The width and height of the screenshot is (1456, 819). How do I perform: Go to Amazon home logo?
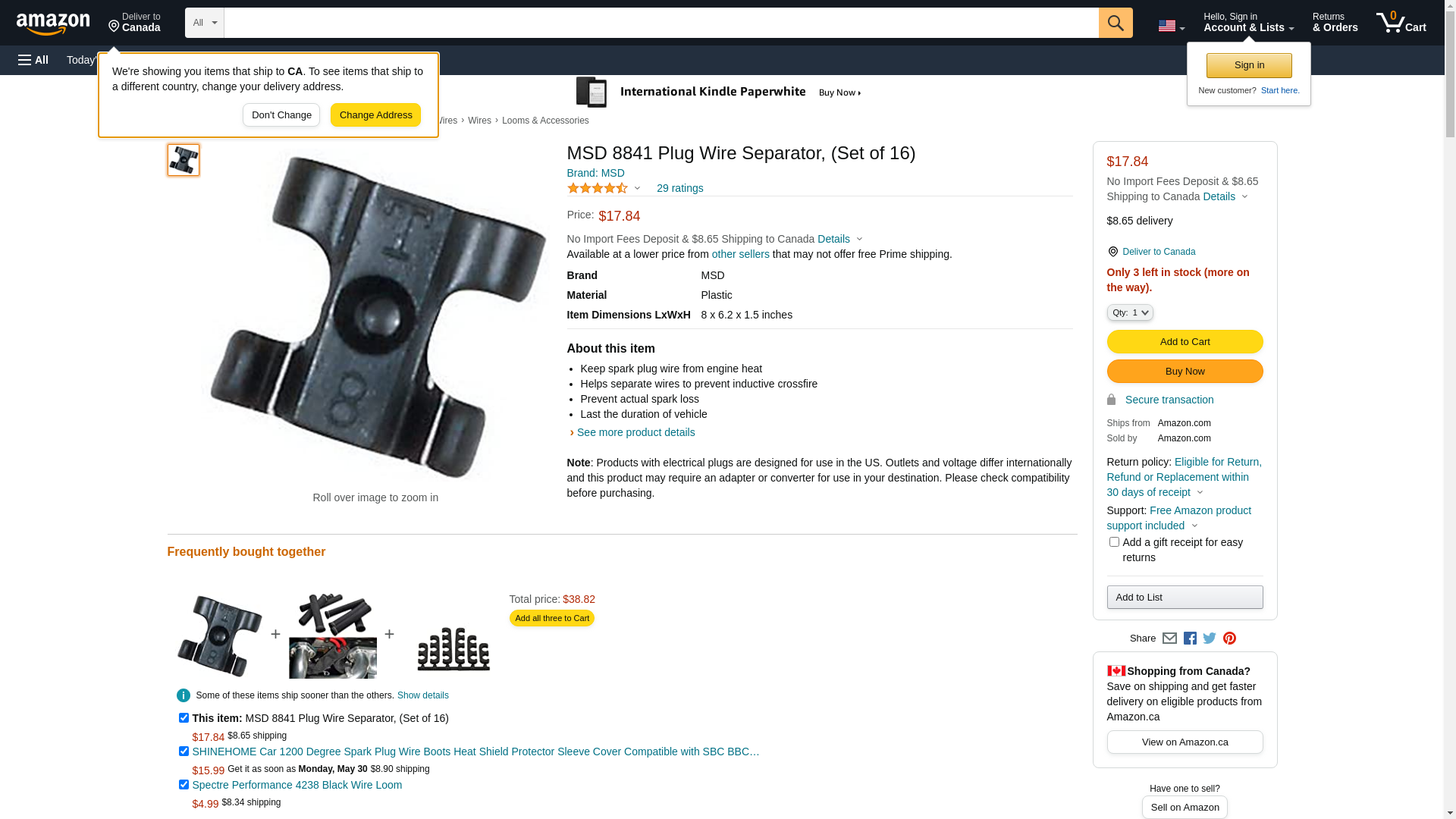(x=53, y=24)
